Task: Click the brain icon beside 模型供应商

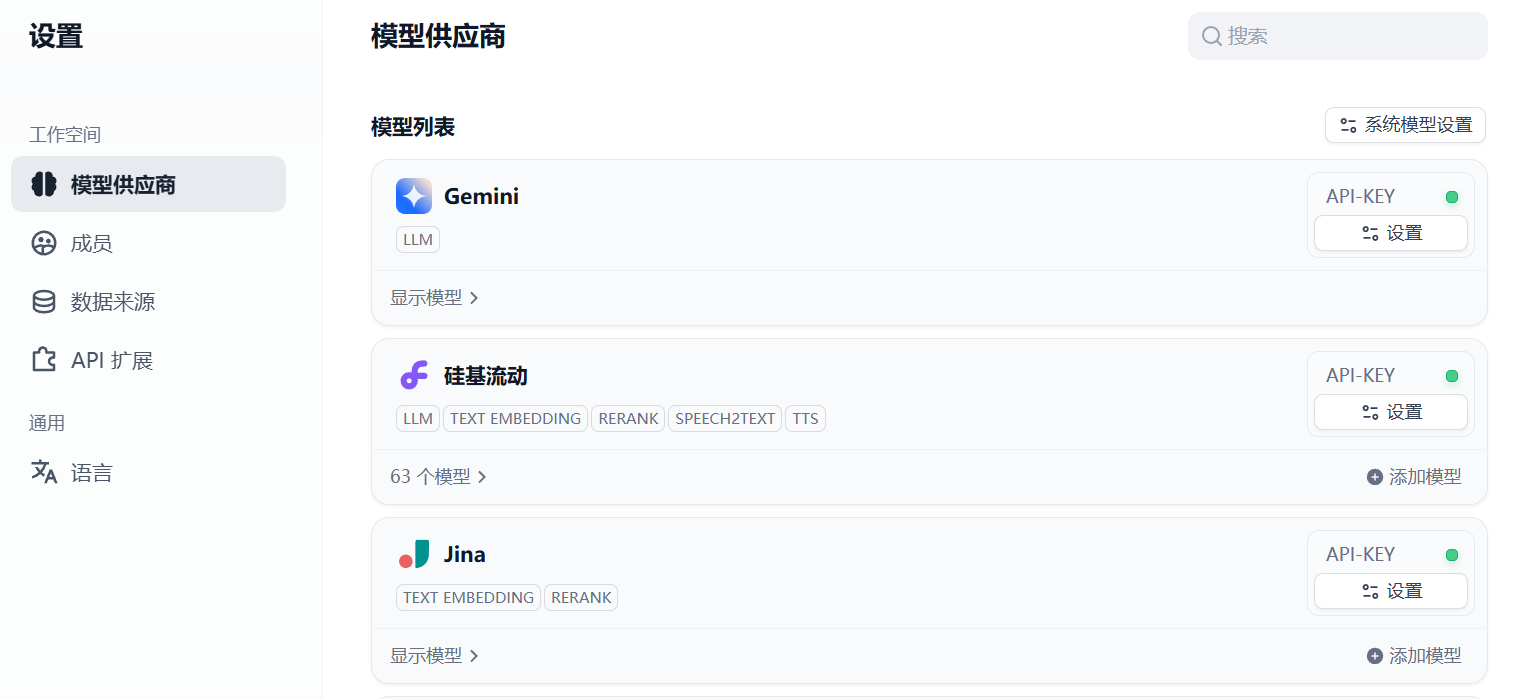Action: click(x=44, y=185)
